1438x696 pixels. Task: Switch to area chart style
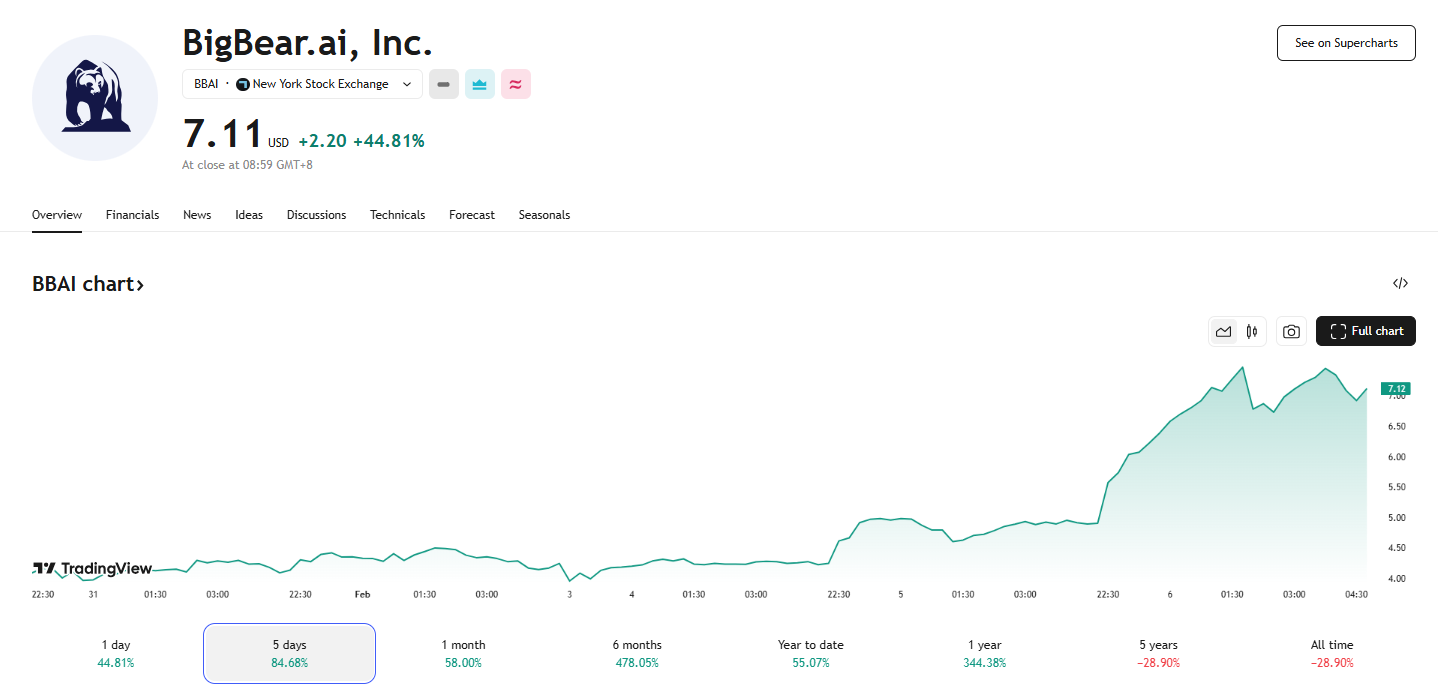pyautogui.click(x=1223, y=331)
